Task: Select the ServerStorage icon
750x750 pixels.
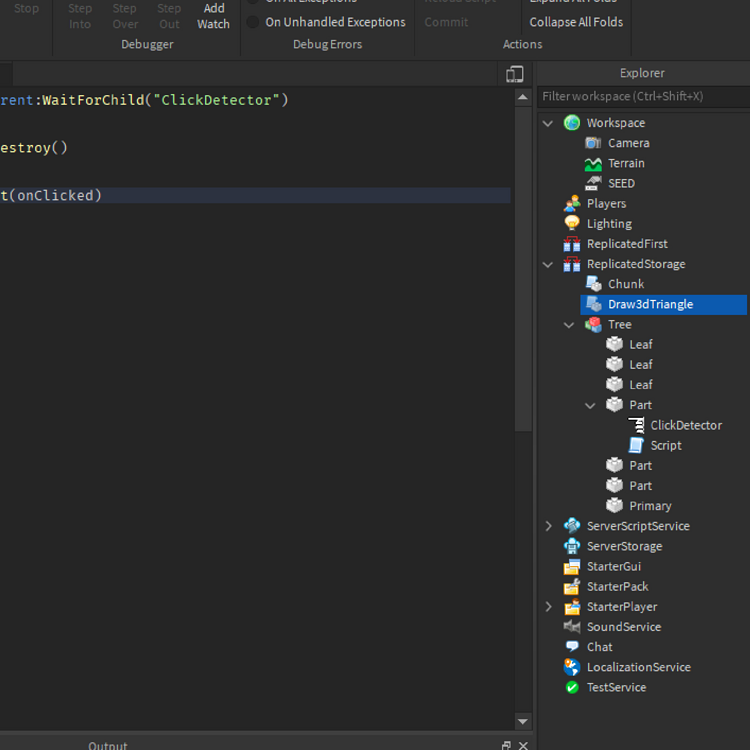Action: (572, 546)
